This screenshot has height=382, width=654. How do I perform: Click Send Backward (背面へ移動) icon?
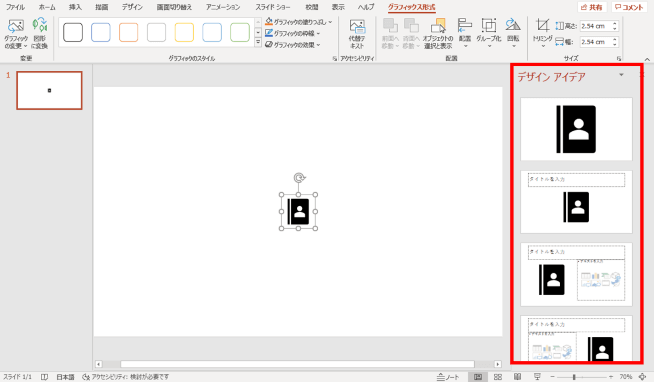click(x=411, y=34)
